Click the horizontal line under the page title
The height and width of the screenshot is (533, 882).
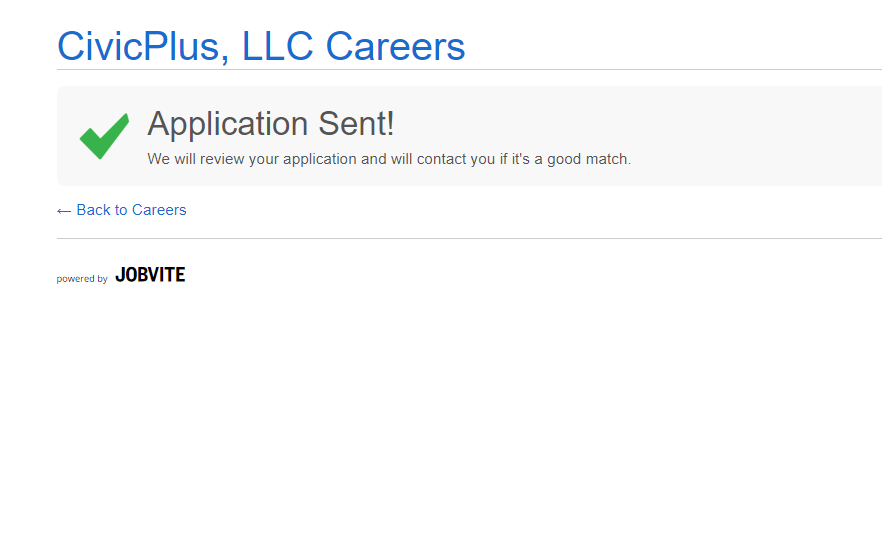(469, 70)
